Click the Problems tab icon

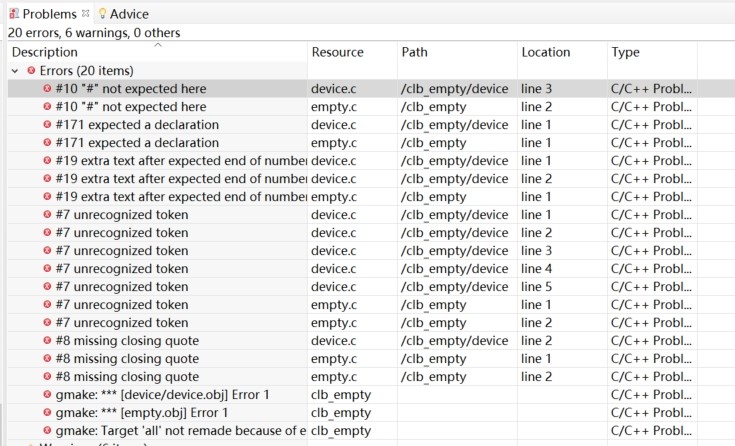pos(14,14)
